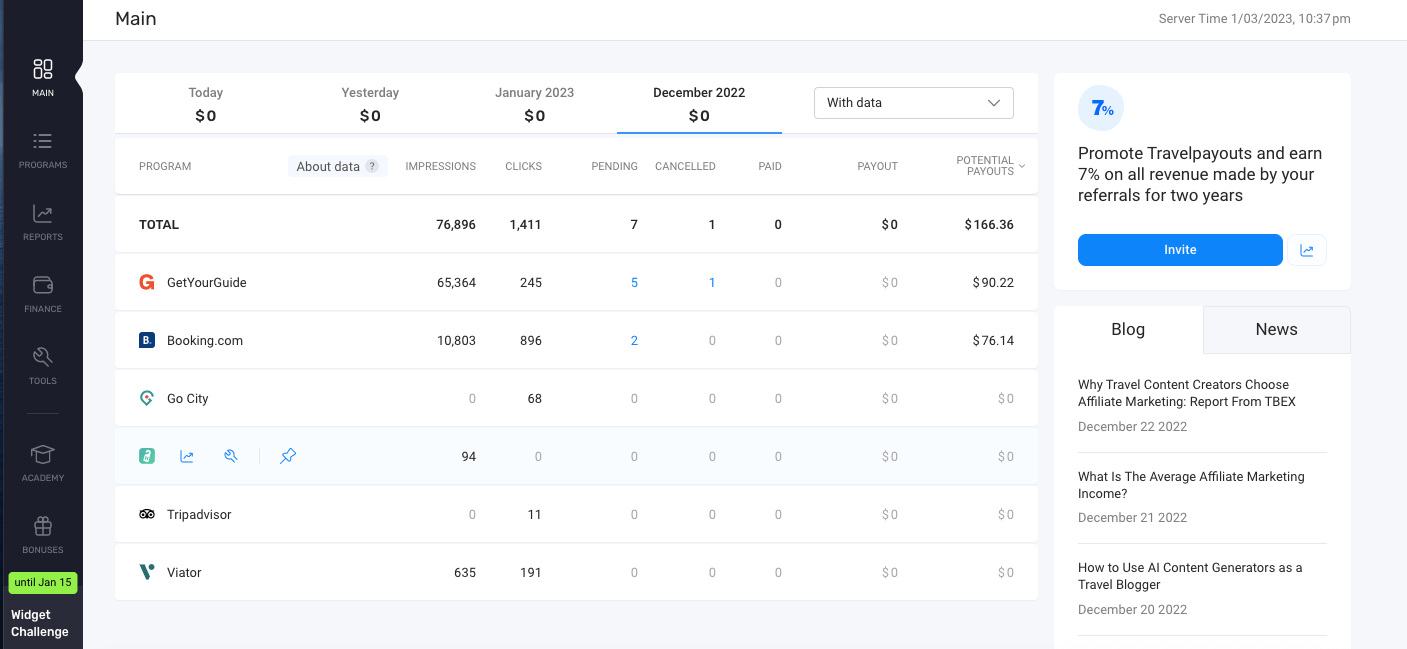This screenshot has width=1407, height=649.
Task: Open GetYourGuide cancelled count 1
Action: 712,283
